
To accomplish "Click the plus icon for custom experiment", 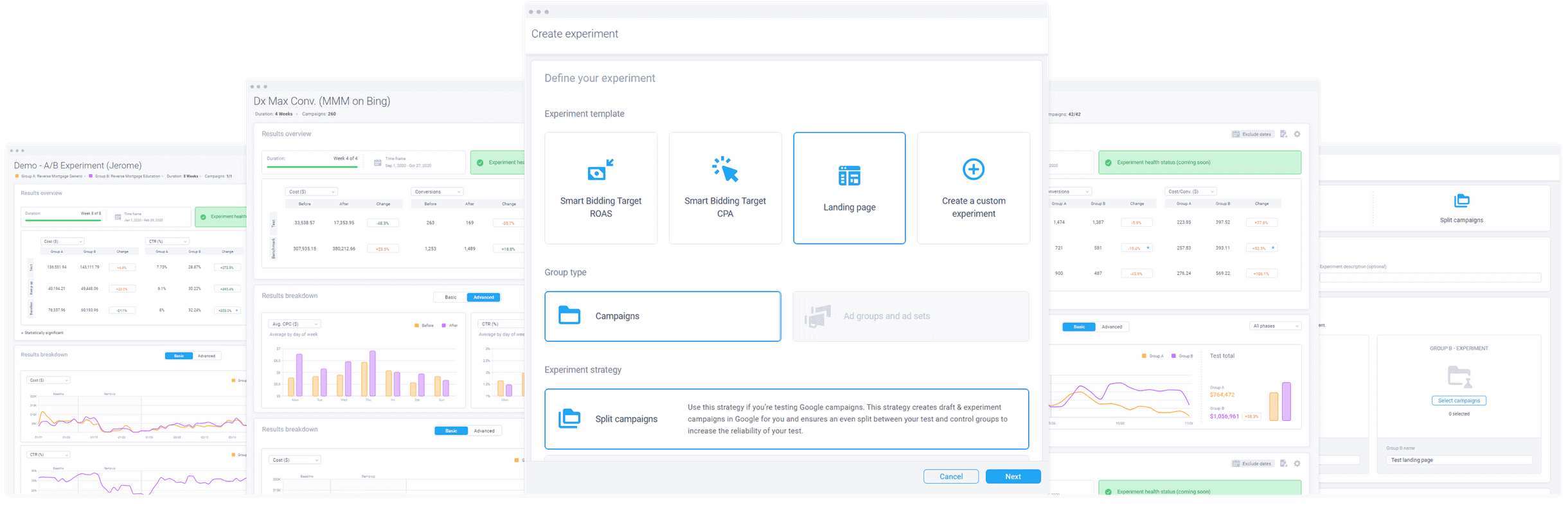I will pyautogui.click(x=973, y=170).
